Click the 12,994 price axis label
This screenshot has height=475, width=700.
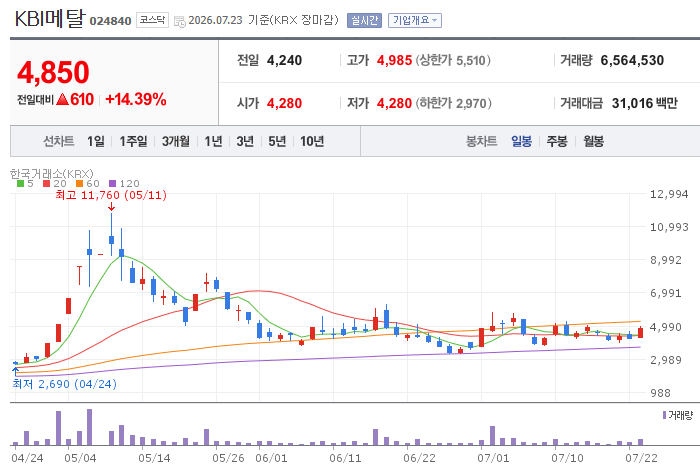pyautogui.click(x=669, y=194)
